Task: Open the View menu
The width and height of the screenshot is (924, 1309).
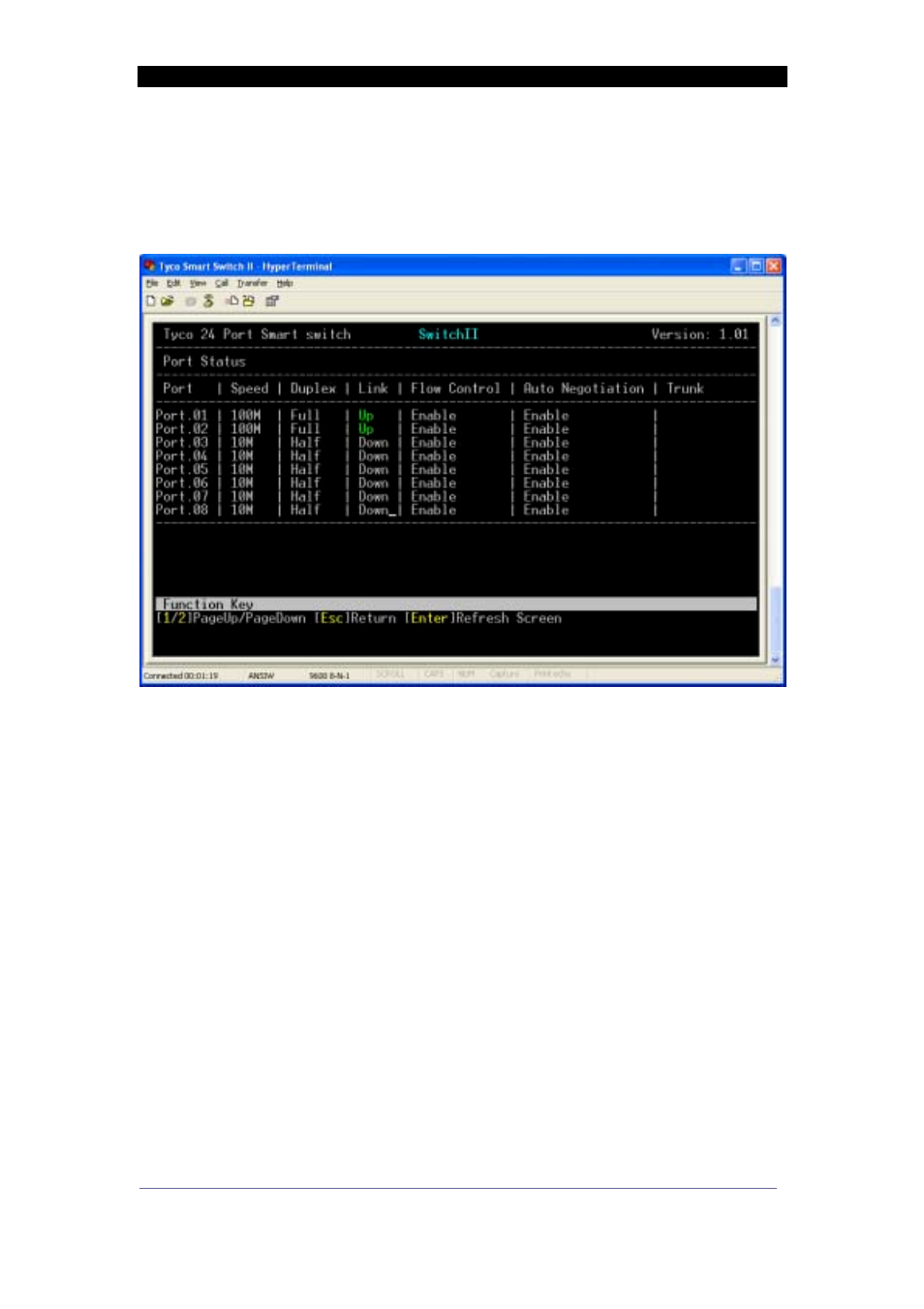Action: [x=198, y=284]
